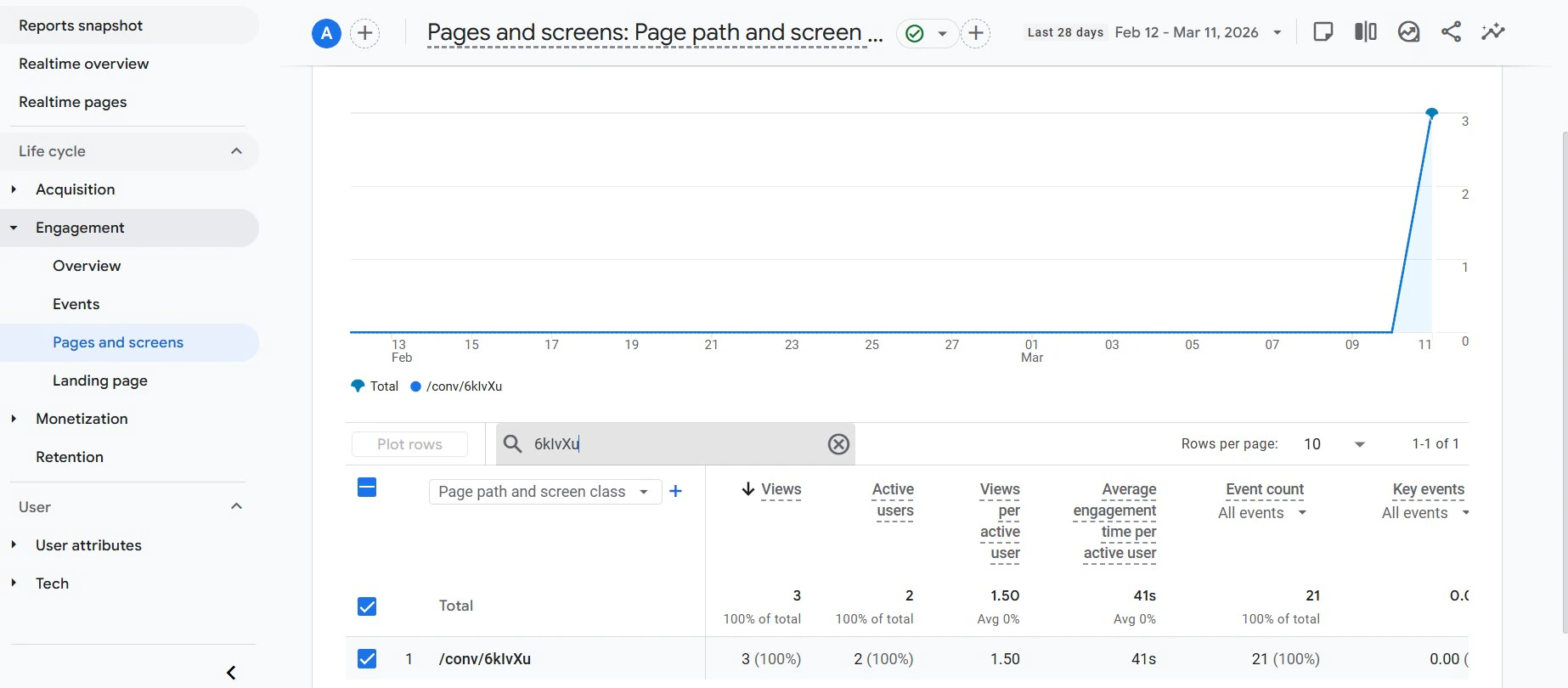Screen dimensions: 1568x688
Task: Click the 6kIvXu search field
Action: [675, 444]
